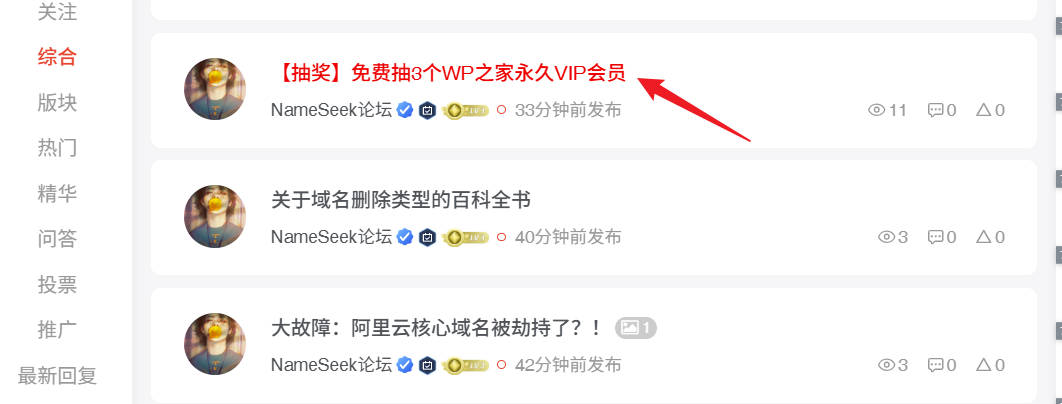
Task: Switch to the 热门 sidebar tab
Action: pyautogui.click(x=58, y=148)
